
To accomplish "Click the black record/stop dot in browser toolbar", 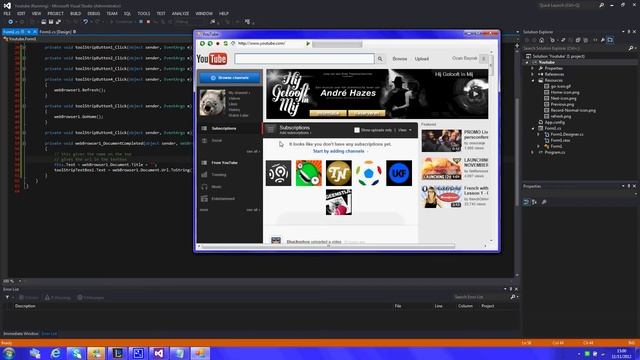I will pos(218,43).
